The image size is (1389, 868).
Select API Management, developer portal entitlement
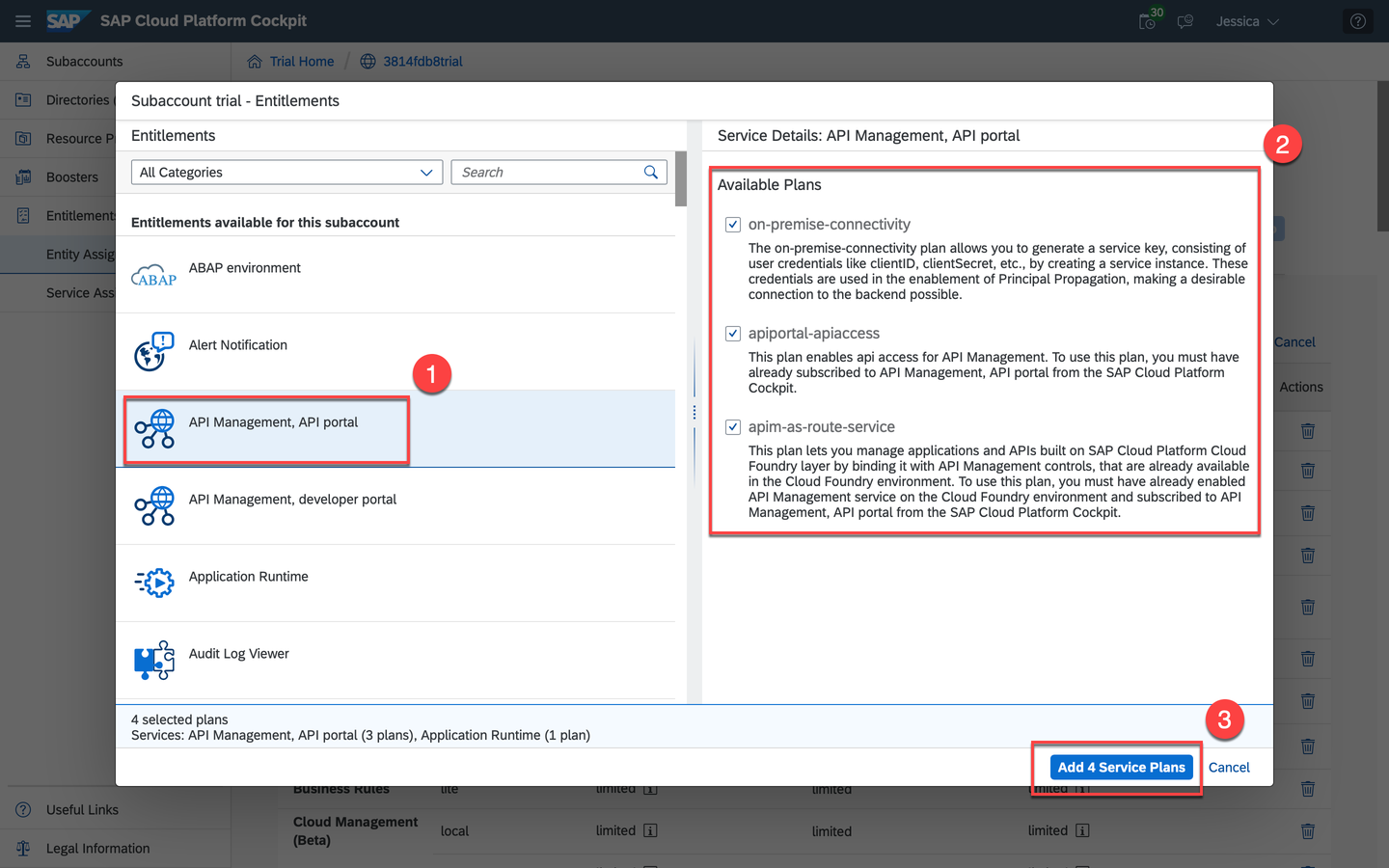click(x=395, y=506)
